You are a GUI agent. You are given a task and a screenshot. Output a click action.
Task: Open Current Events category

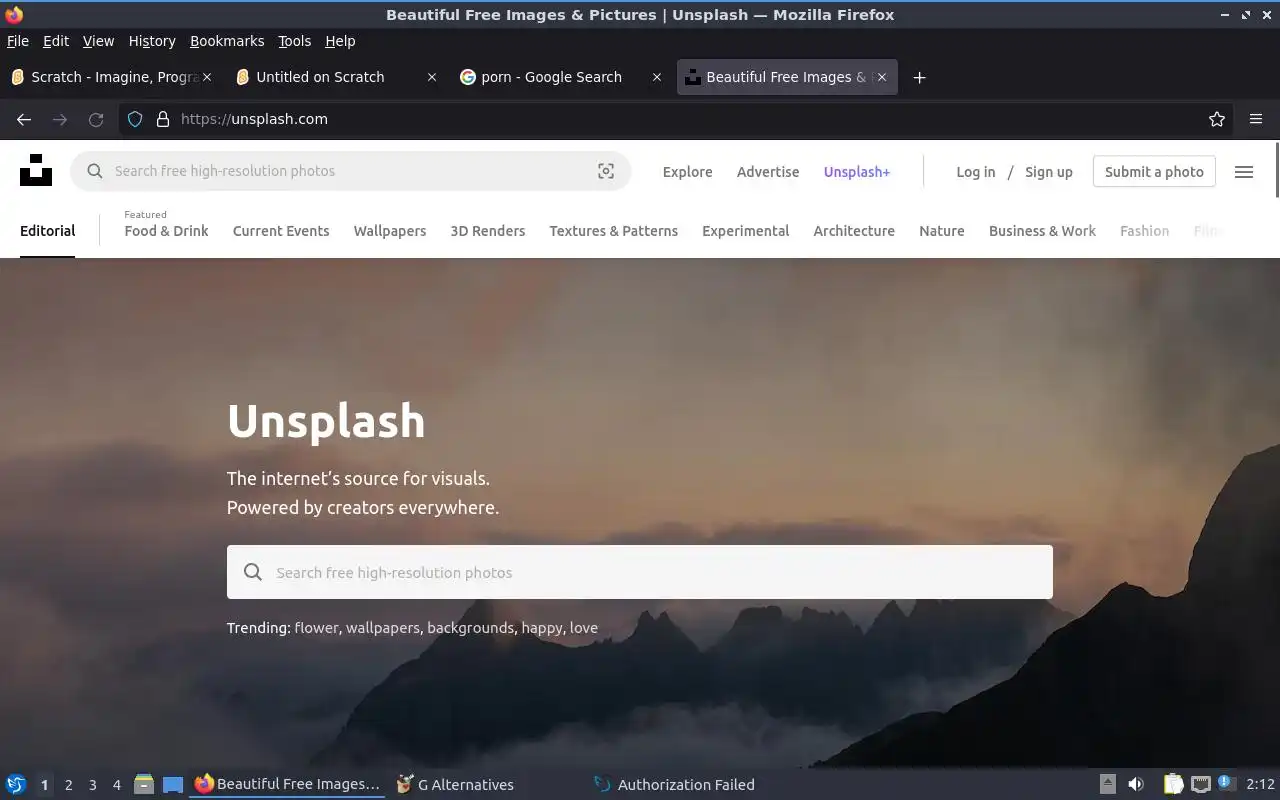[281, 231]
